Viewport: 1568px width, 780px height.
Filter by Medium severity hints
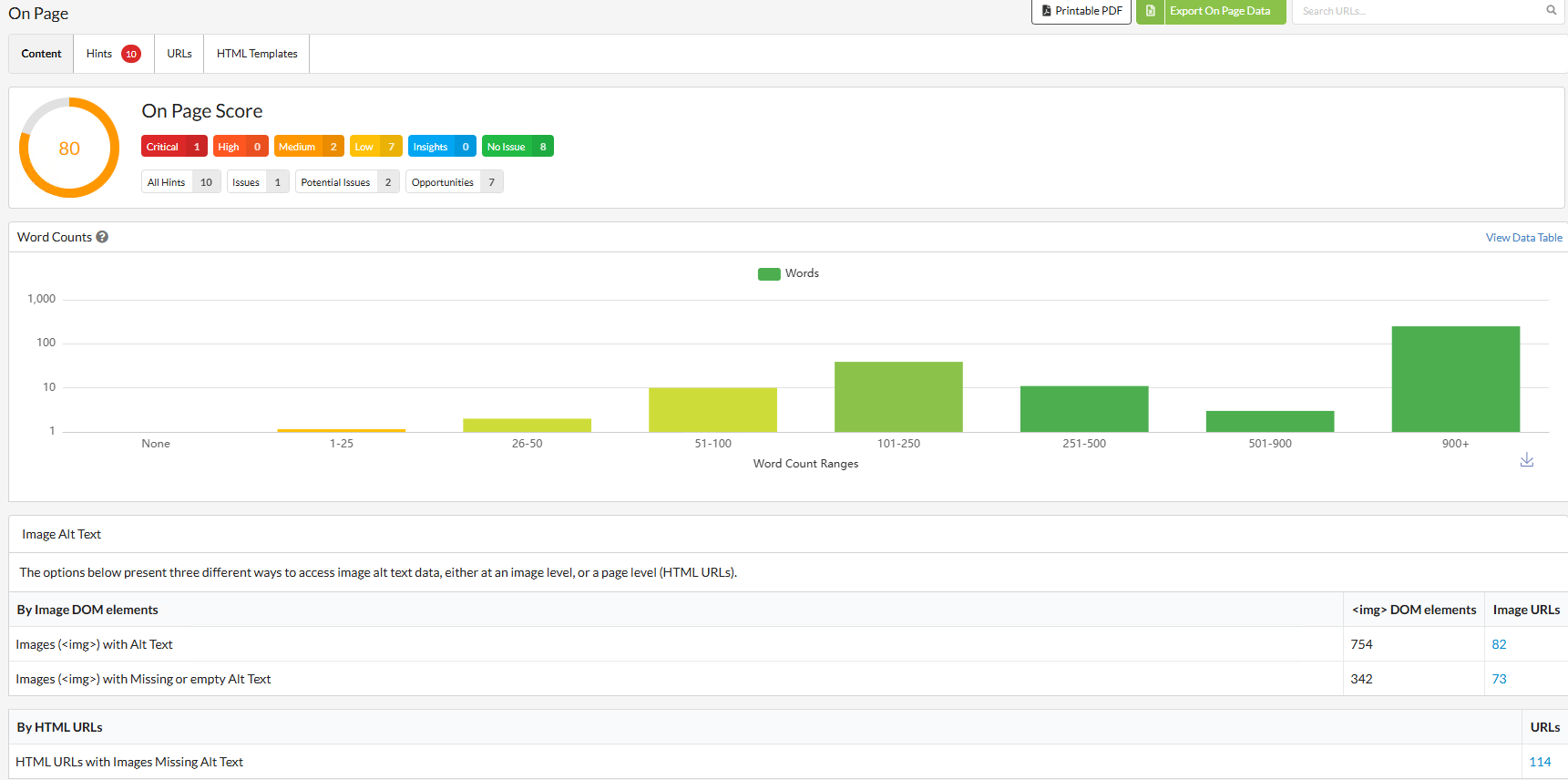point(309,147)
